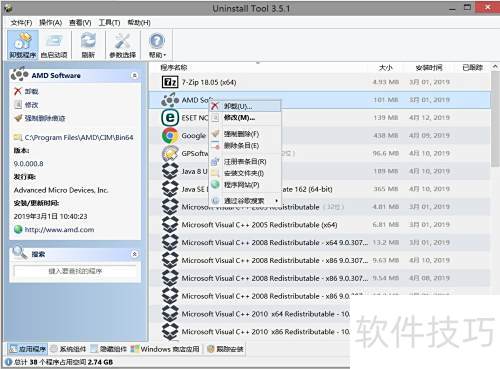Click icon of Visual C++ 2005 Redistributable (x64)
Viewport: 500px width, 369px height.
click(x=170, y=225)
